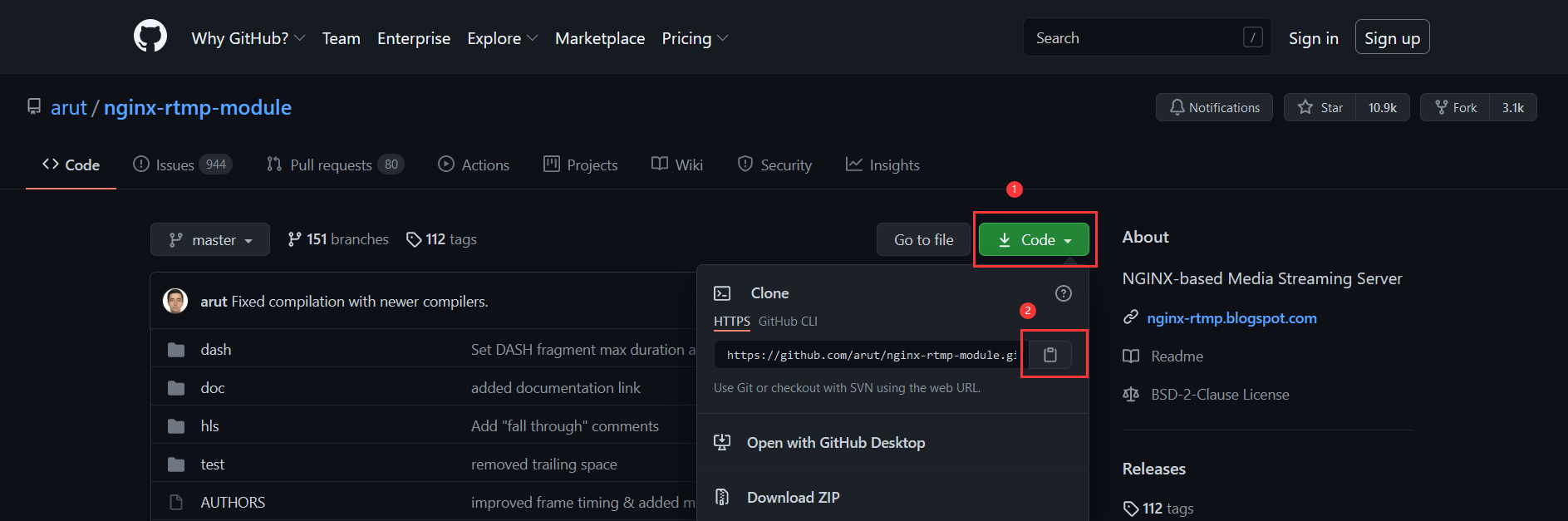Click the Go to file button
Image resolution: width=1568 pixels, height=521 pixels.
click(923, 239)
